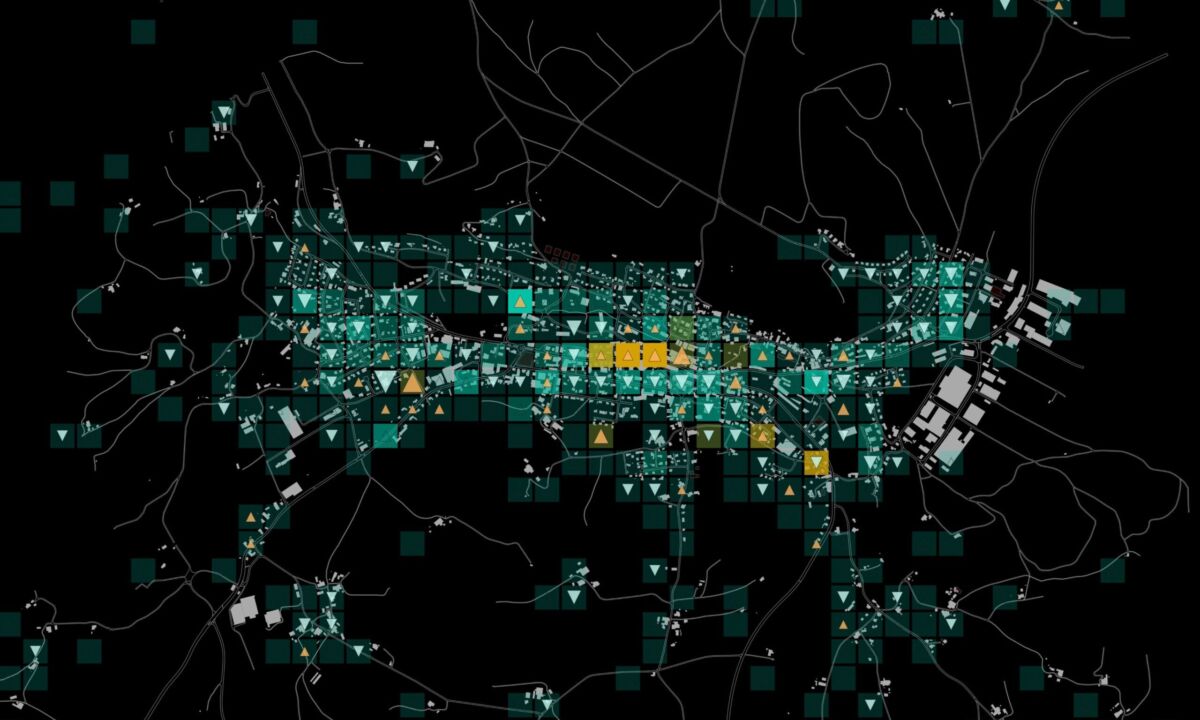The width and height of the screenshot is (1200, 720).
Task: Click the bright teal cell without any triangle
Action: (x=385, y=435)
